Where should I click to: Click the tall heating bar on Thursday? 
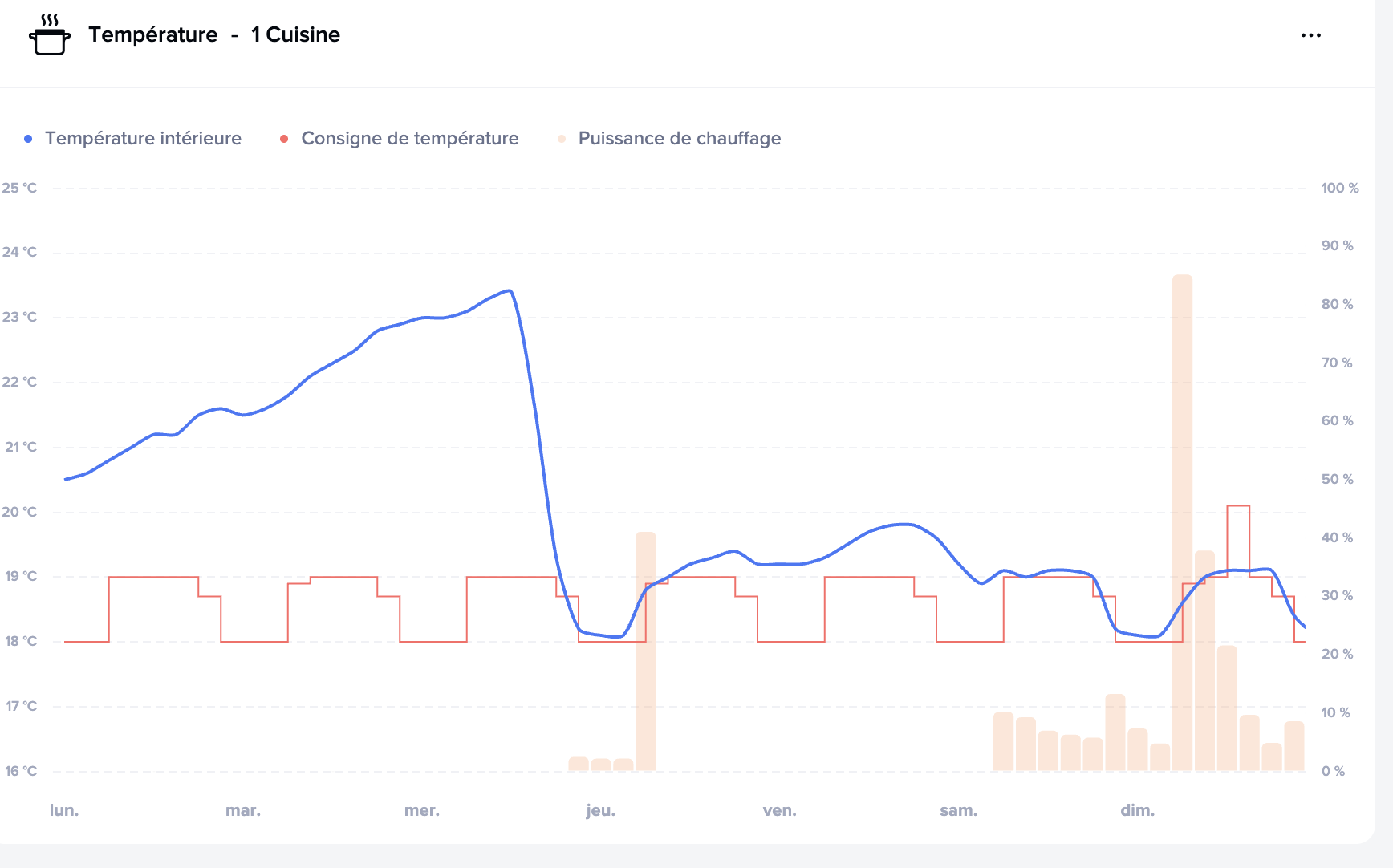coord(646,650)
